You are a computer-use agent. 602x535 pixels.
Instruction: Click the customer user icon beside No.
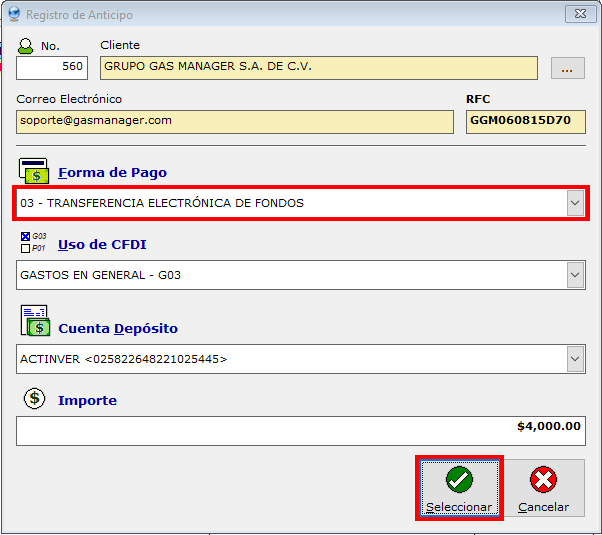coord(26,46)
